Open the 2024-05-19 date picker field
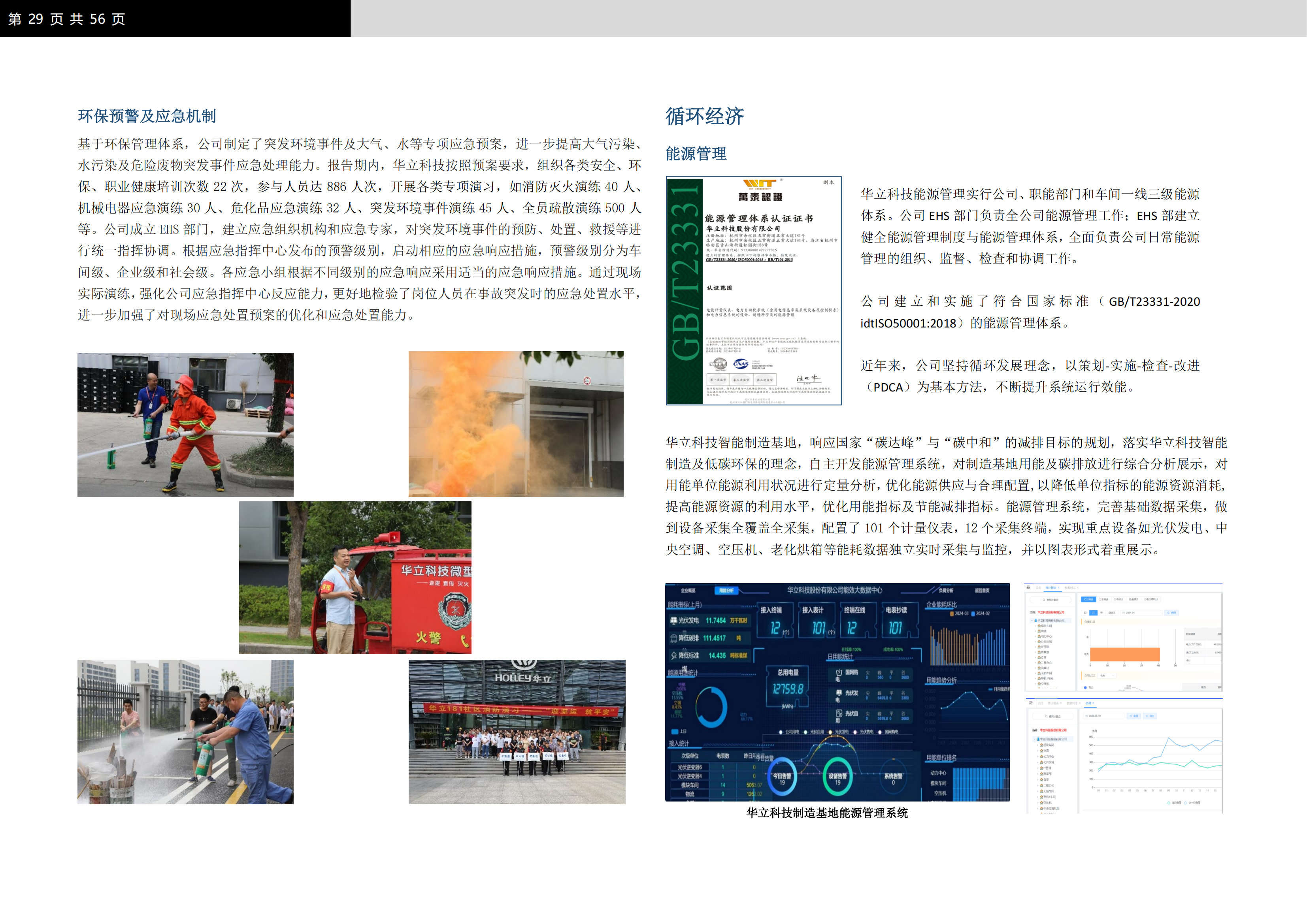The width and height of the screenshot is (1307, 924). click(1104, 716)
